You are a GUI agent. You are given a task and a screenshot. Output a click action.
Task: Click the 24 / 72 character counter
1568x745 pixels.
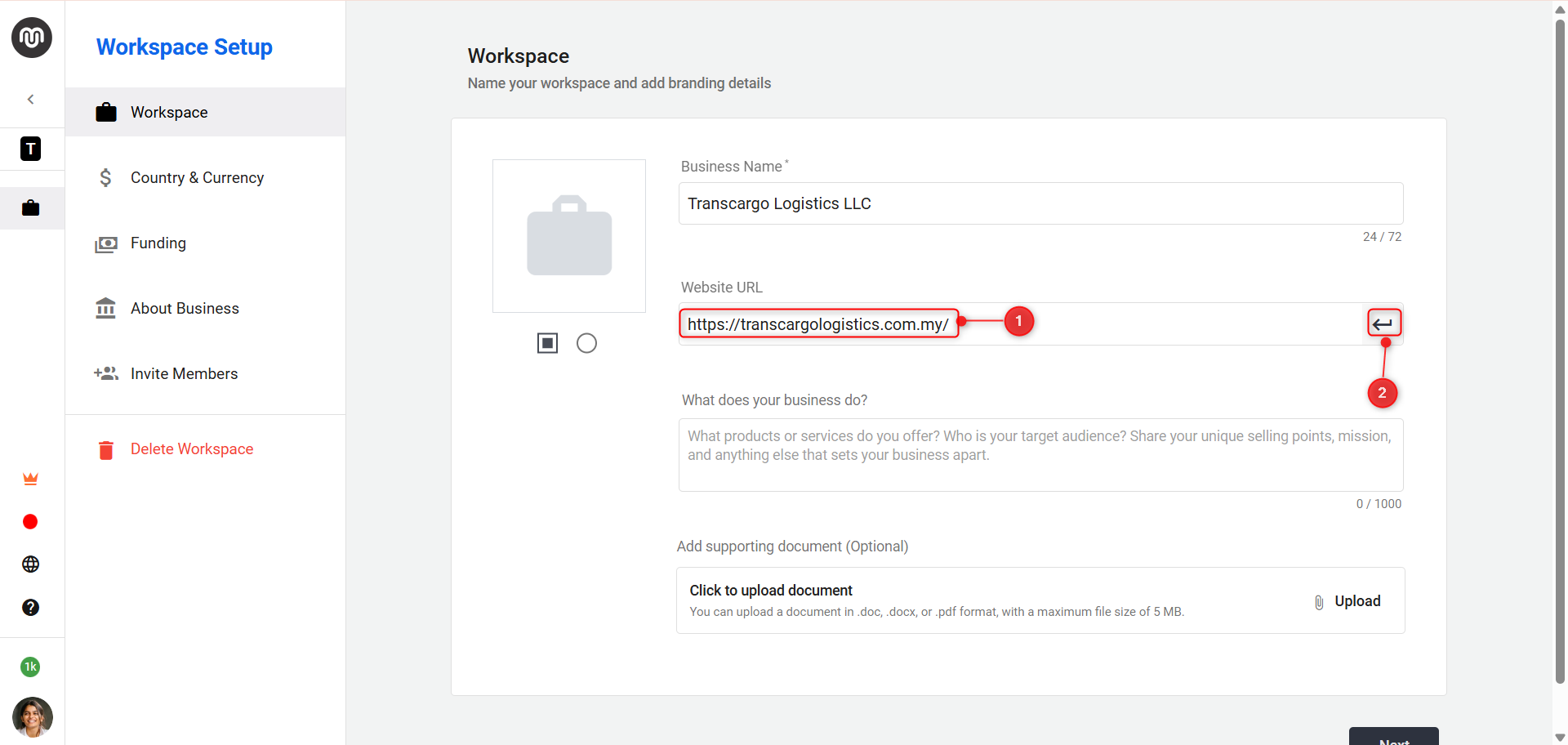pos(1382,237)
